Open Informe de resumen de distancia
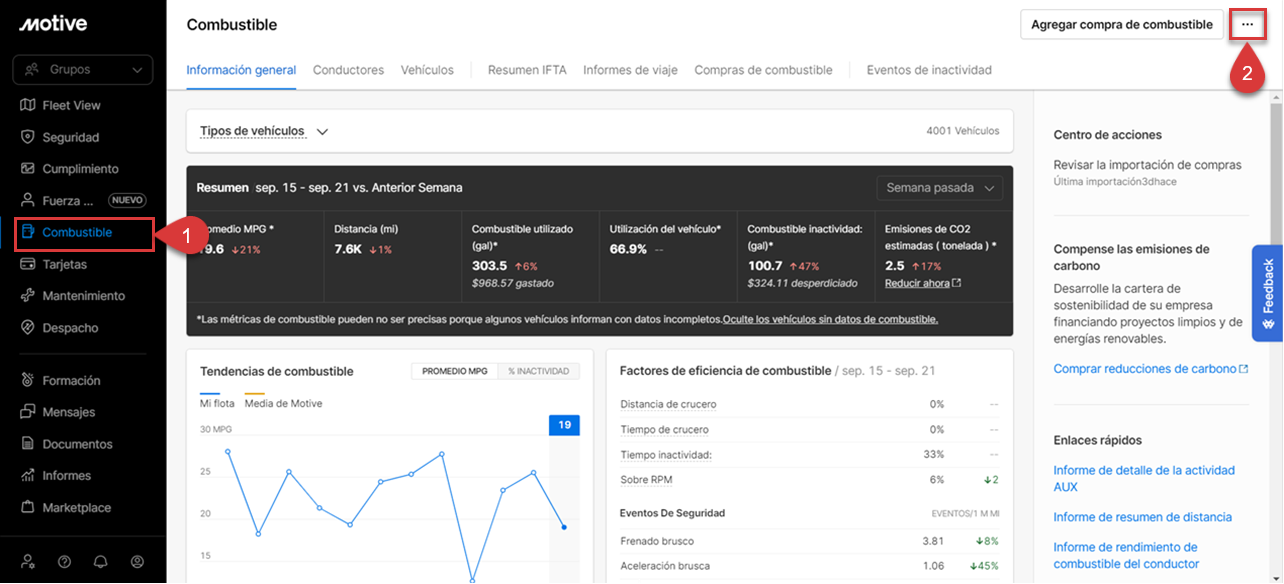The height and width of the screenshot is (584, 1284). (x=1143, y=517)
